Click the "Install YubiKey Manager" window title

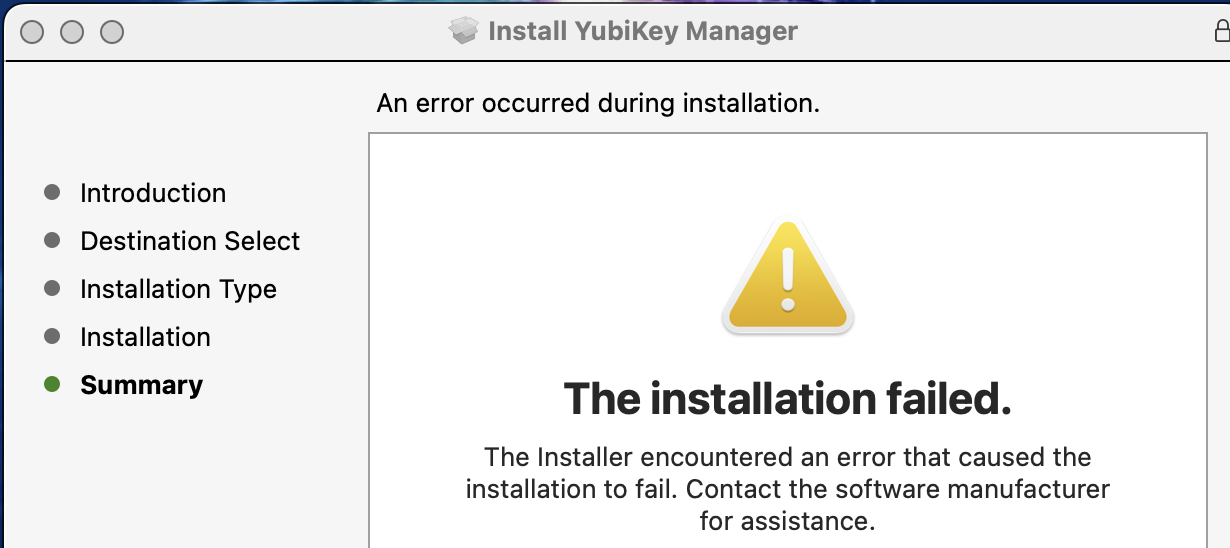click(642, 31)
